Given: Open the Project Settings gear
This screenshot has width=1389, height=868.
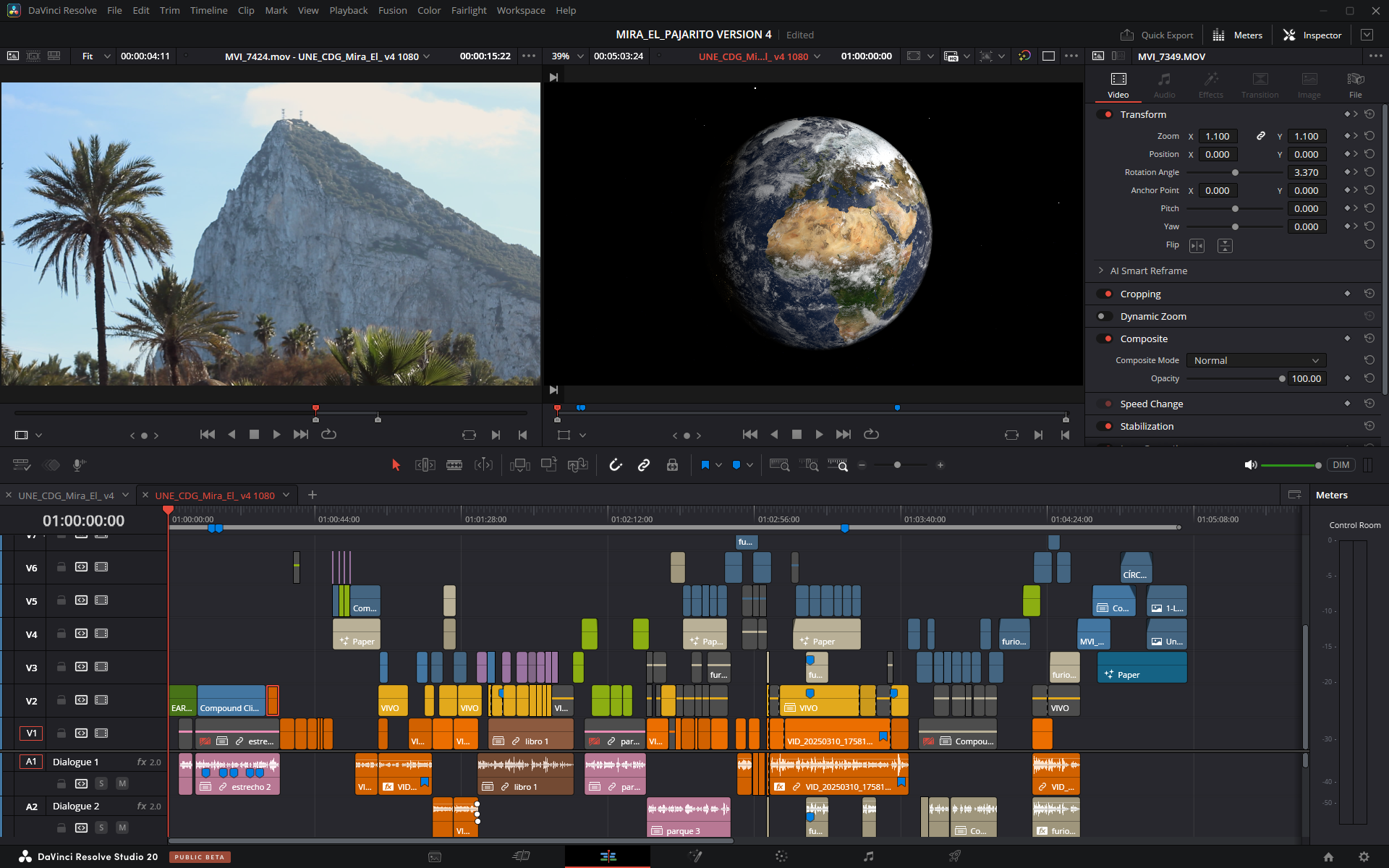Looking at the screenshot, I should pyautogui.click(x=1364, y=856).
